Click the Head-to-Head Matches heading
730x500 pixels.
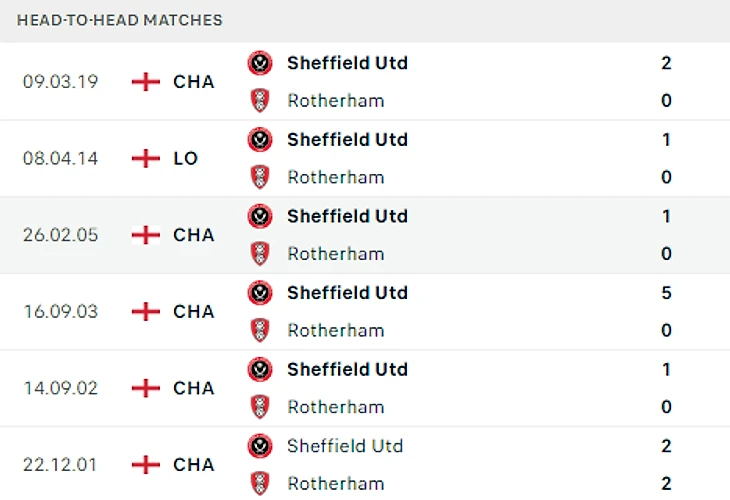point(120,20)
